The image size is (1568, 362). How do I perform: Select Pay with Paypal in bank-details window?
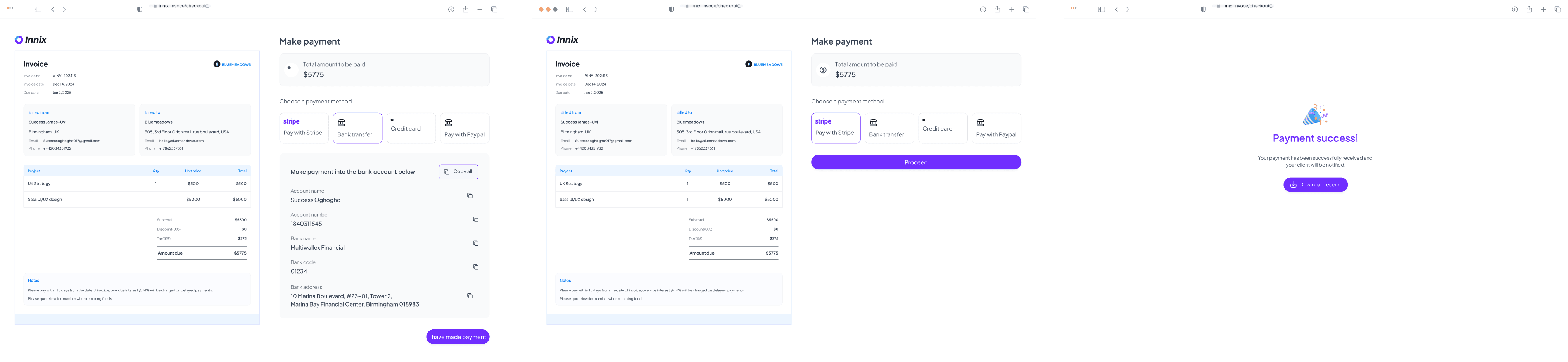[x=465, y=128]
